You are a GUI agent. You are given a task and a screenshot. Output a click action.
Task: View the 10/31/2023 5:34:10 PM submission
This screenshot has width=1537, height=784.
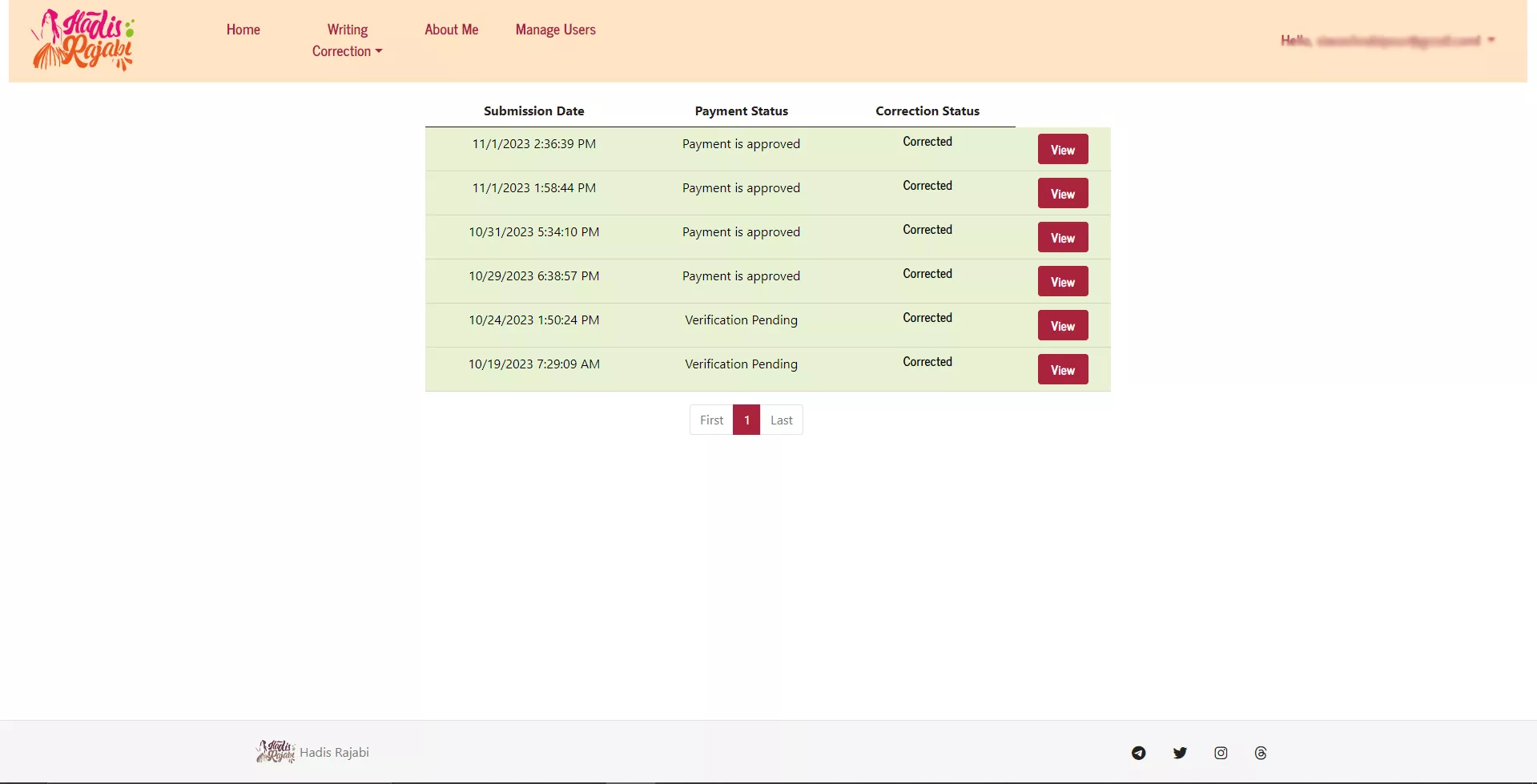pyautogui.click(x=1062, y=238)
